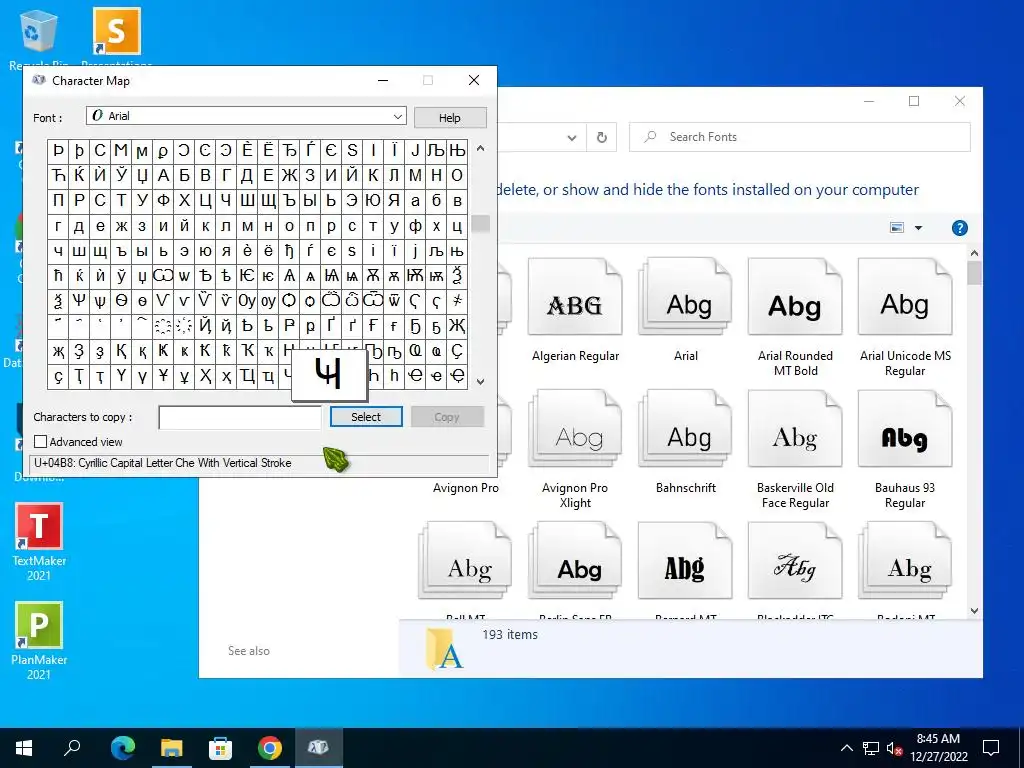Click character grid scroll down arrow
This screenshot has height=768, width=1024.
tap(481, 381)
